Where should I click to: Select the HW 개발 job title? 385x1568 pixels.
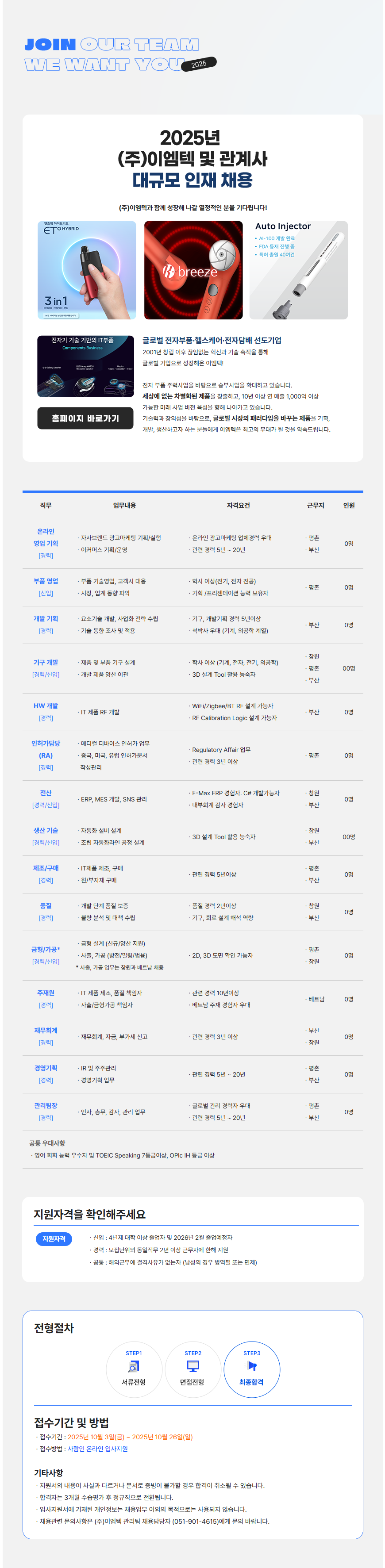point(46,705)
